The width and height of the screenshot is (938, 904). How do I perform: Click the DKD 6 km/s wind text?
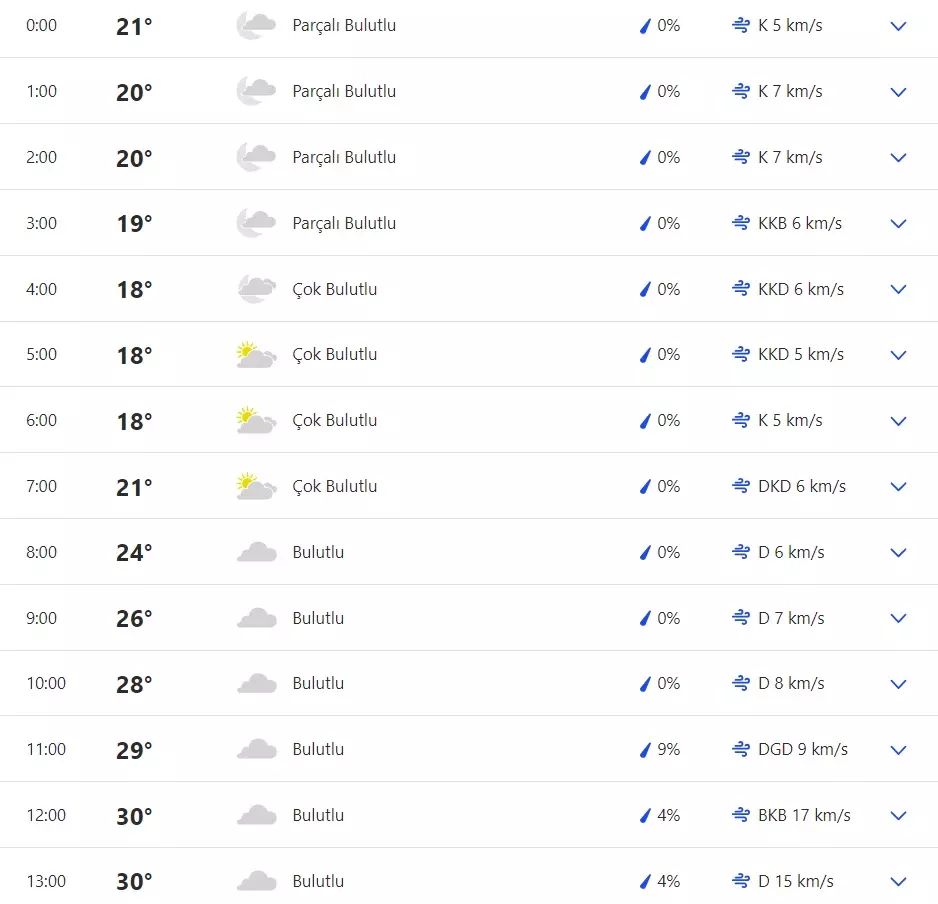pyautogui.click(x=802, y=486)
